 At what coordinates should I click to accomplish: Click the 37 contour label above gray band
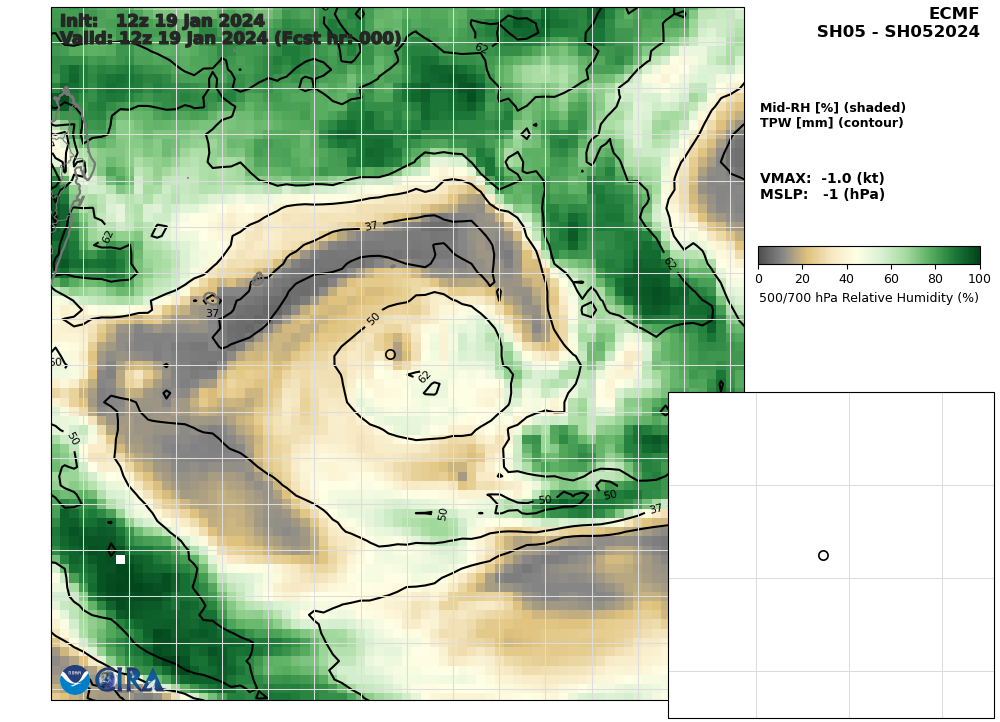click(x=371, y=226)
